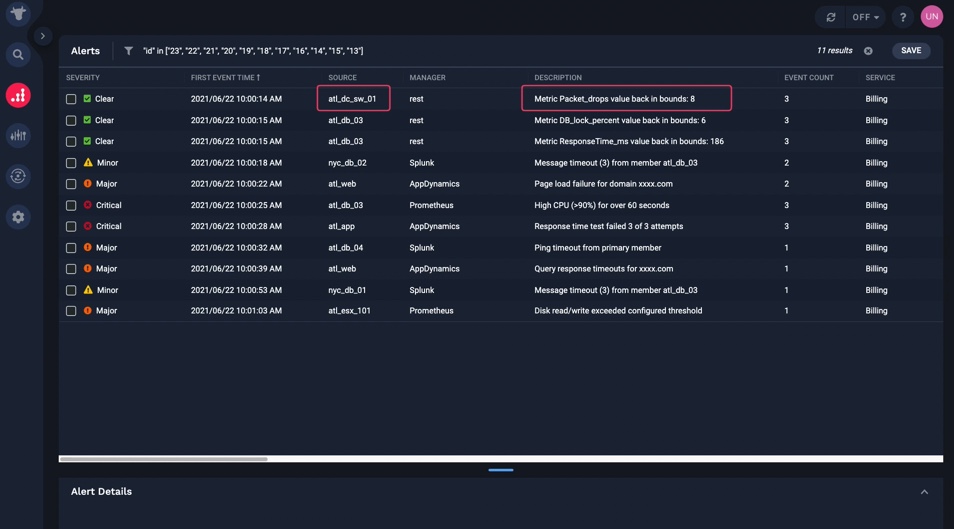Save the current filter with SAVE
The image size is (954, 529).
(911, 51)
